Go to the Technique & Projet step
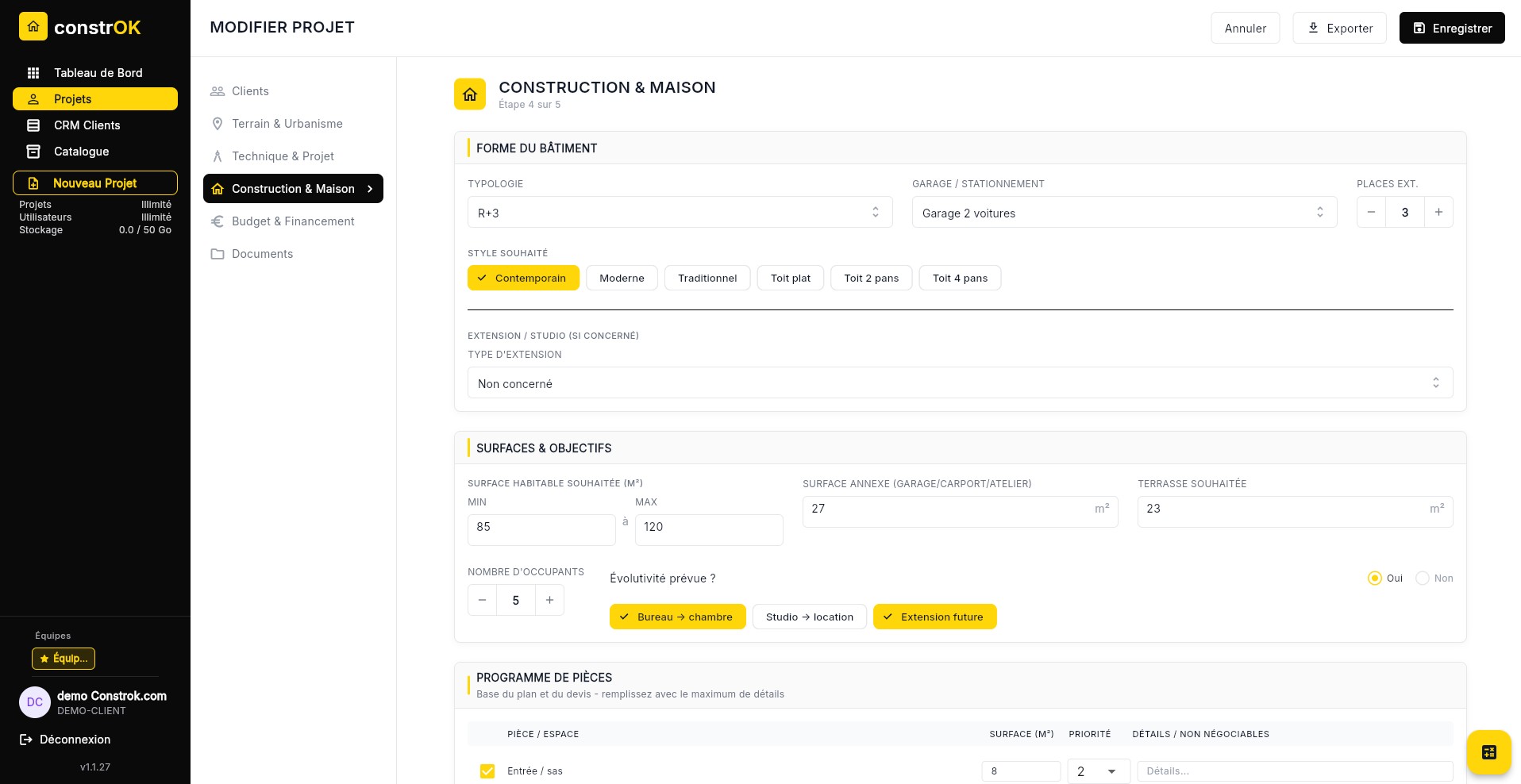The width and height of the screenshot is (1521, 784). point(283,156)
